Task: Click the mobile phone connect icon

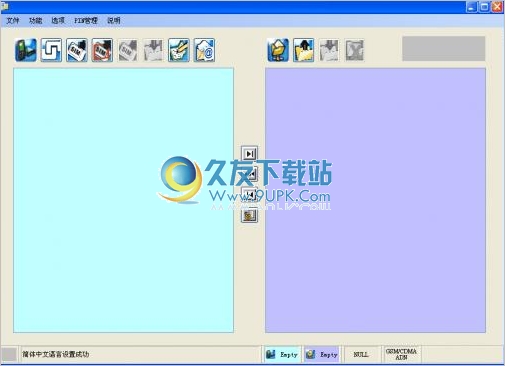Action: 26,50
